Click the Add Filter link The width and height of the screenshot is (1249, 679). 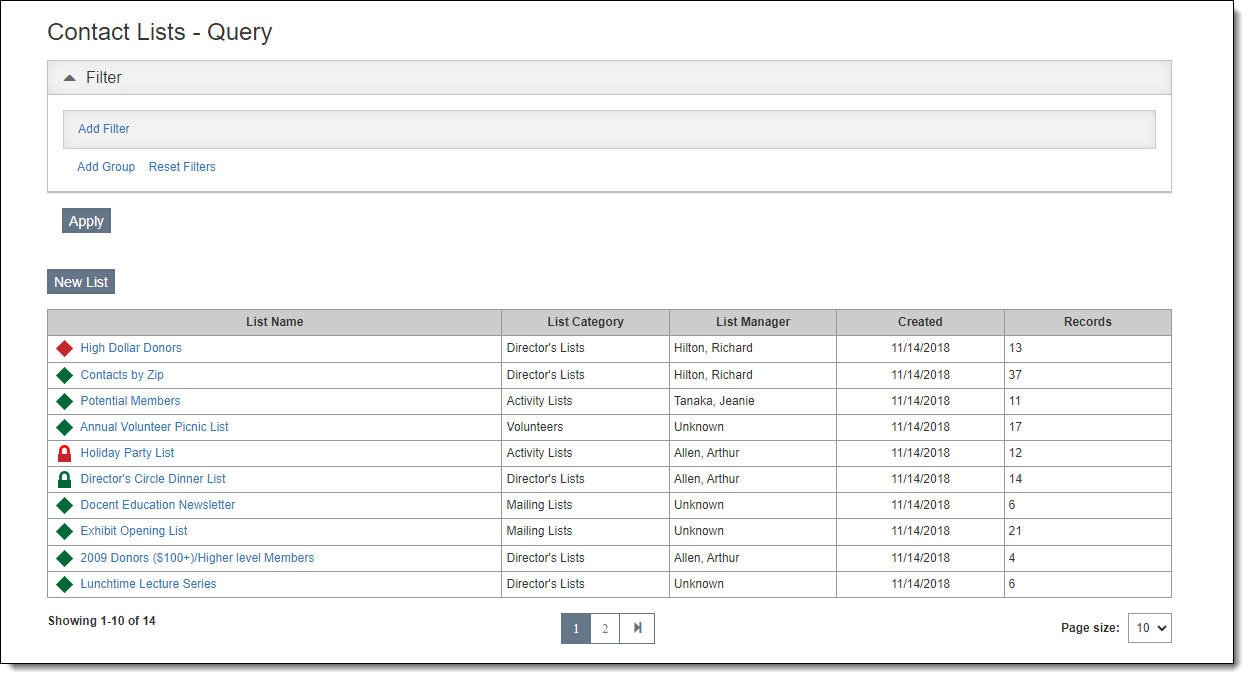tap(104, 129)
